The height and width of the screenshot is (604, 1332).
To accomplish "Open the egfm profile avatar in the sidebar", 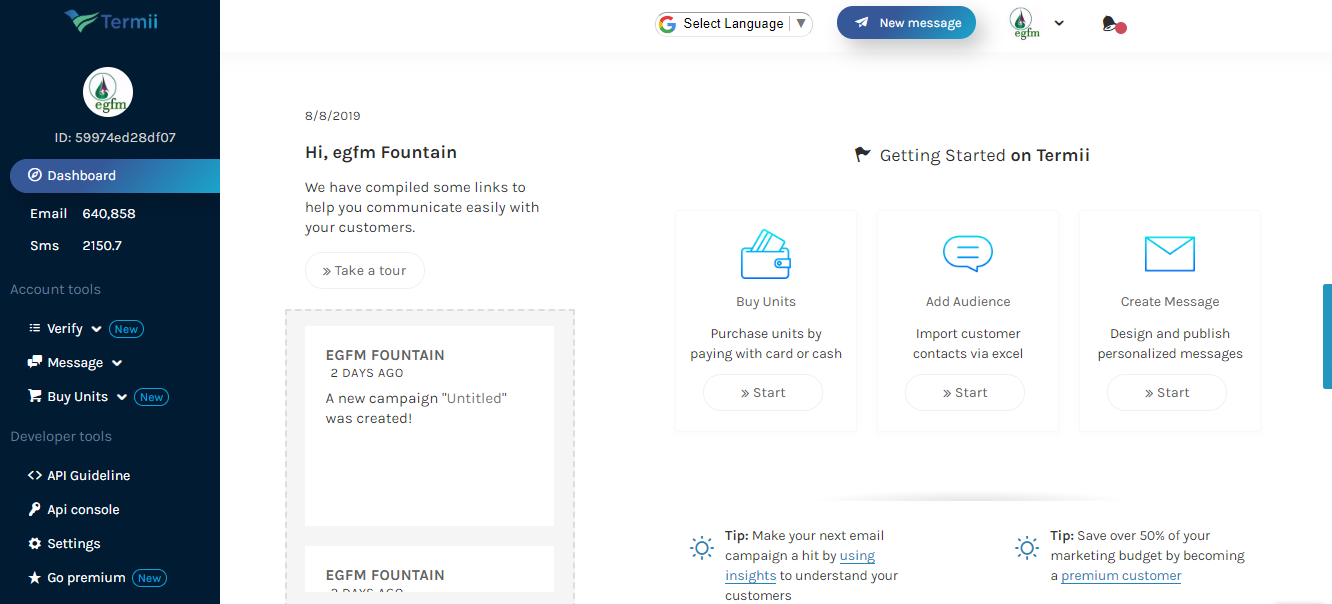I will [x=108, y=92].
